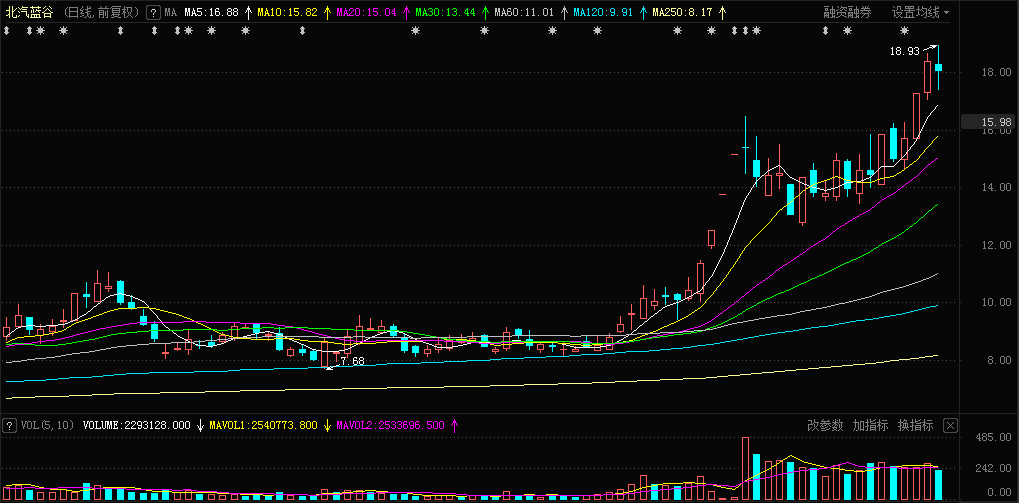This screenshot has width=1019, height=503.
Task: Click 加指标 to add an indicator
Action: click(x=870, y=426)
